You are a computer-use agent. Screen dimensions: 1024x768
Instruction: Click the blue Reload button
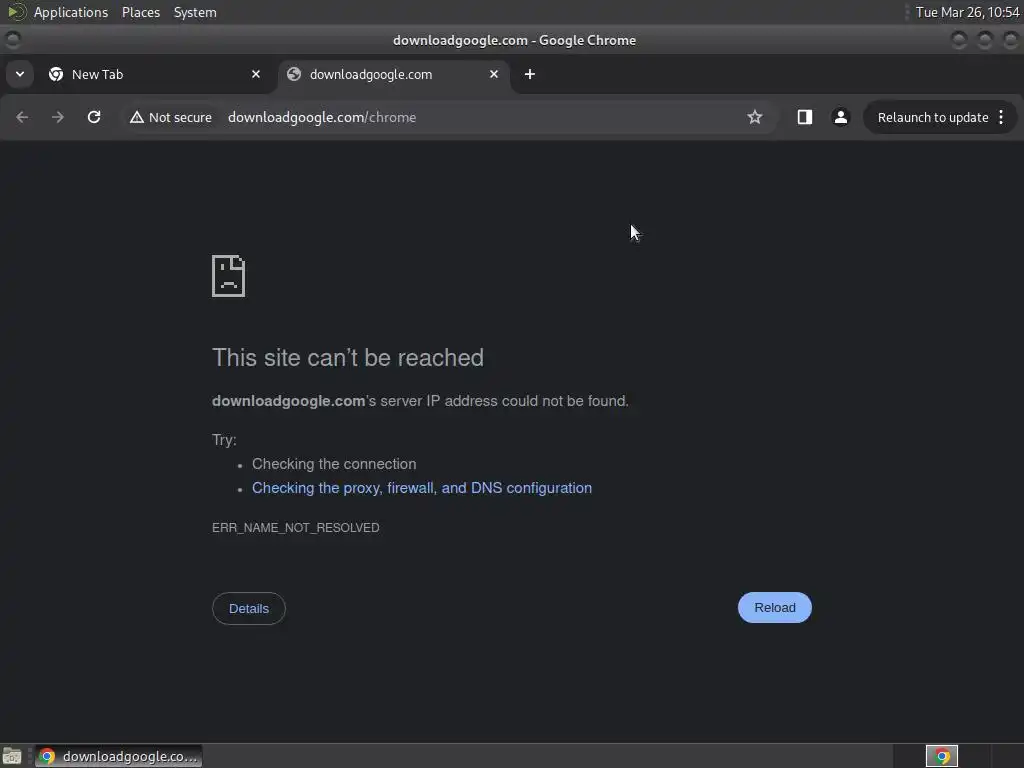tap(775, 607)
